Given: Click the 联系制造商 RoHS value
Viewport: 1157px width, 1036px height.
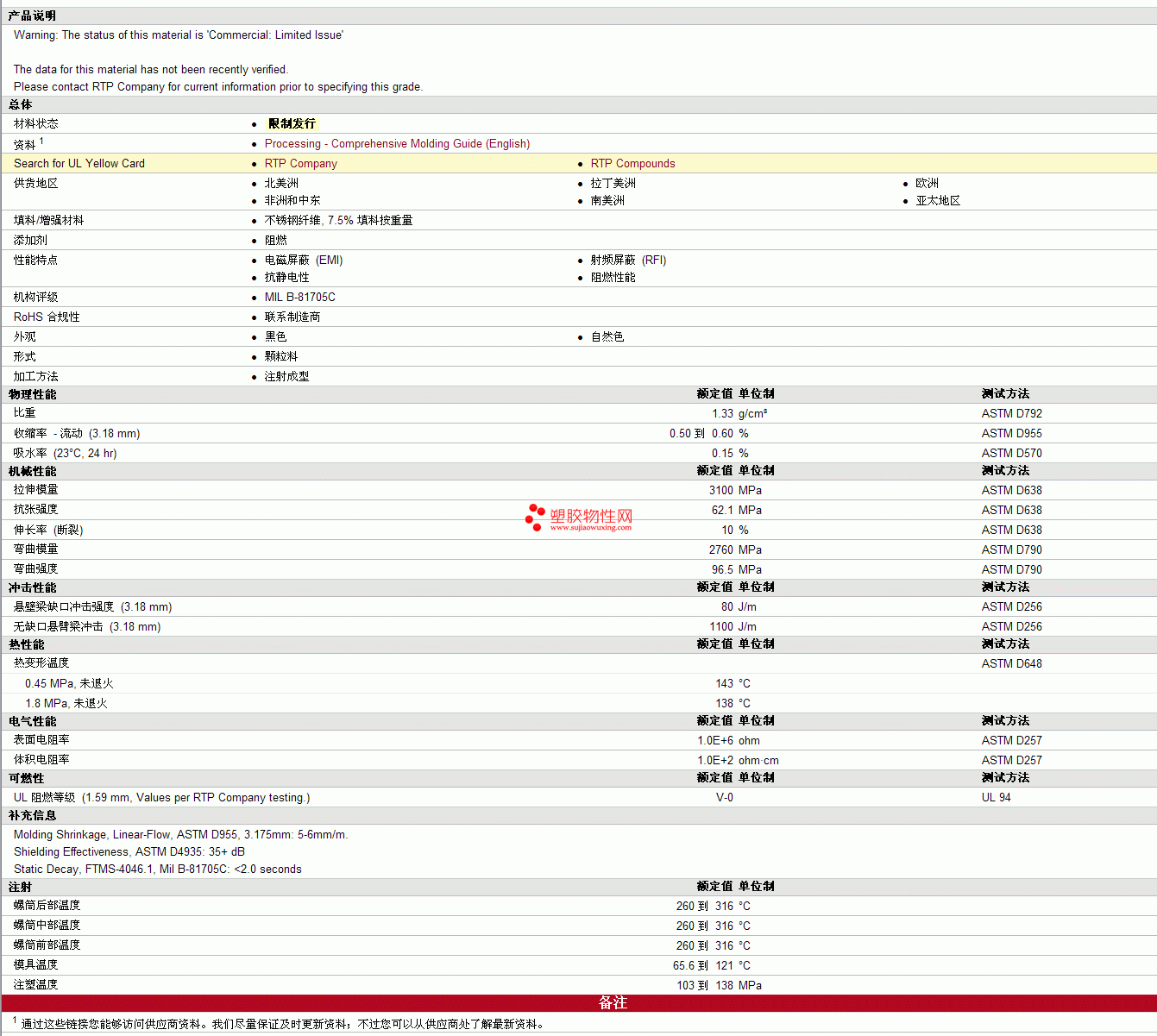Looking at the screenshot, I should [292, 317].
